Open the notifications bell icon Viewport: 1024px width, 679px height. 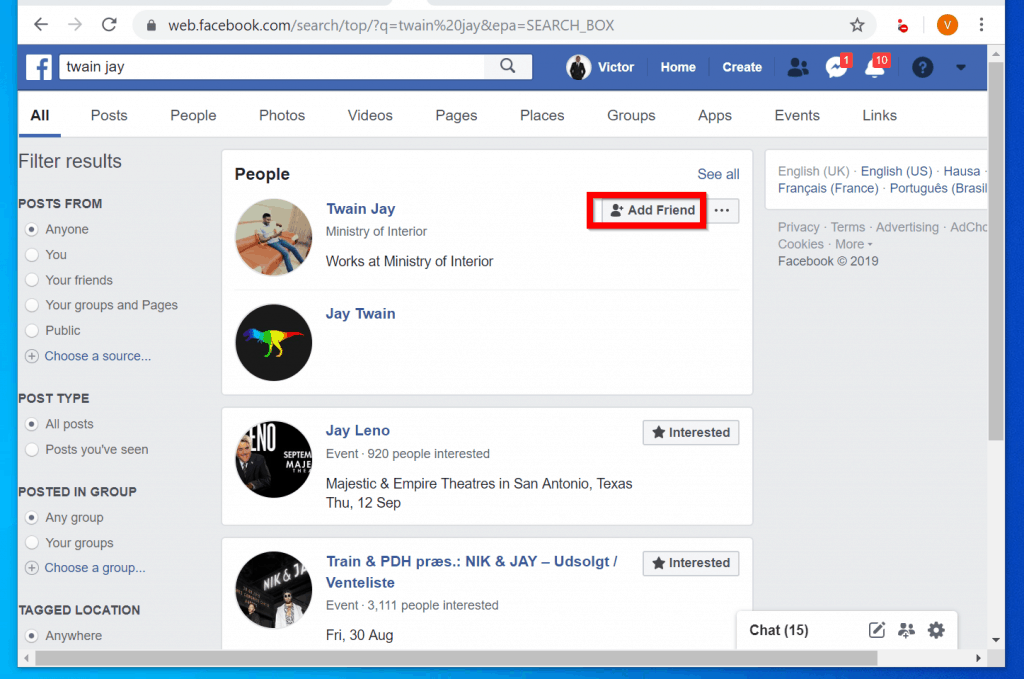[875, 67]
